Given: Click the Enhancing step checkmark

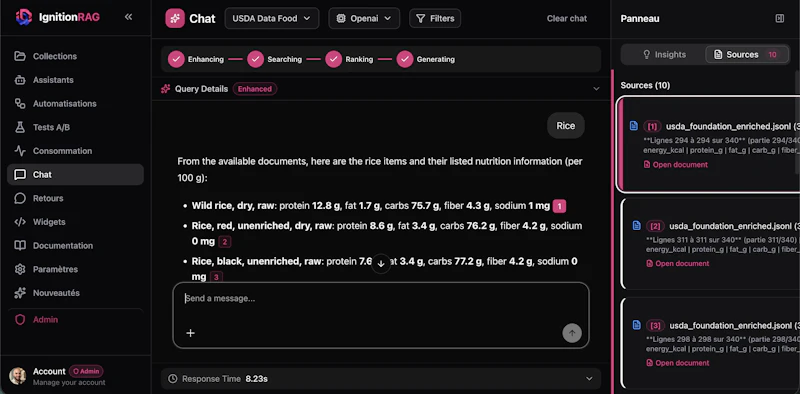Looking at the screenshot, I should point(176,59).
